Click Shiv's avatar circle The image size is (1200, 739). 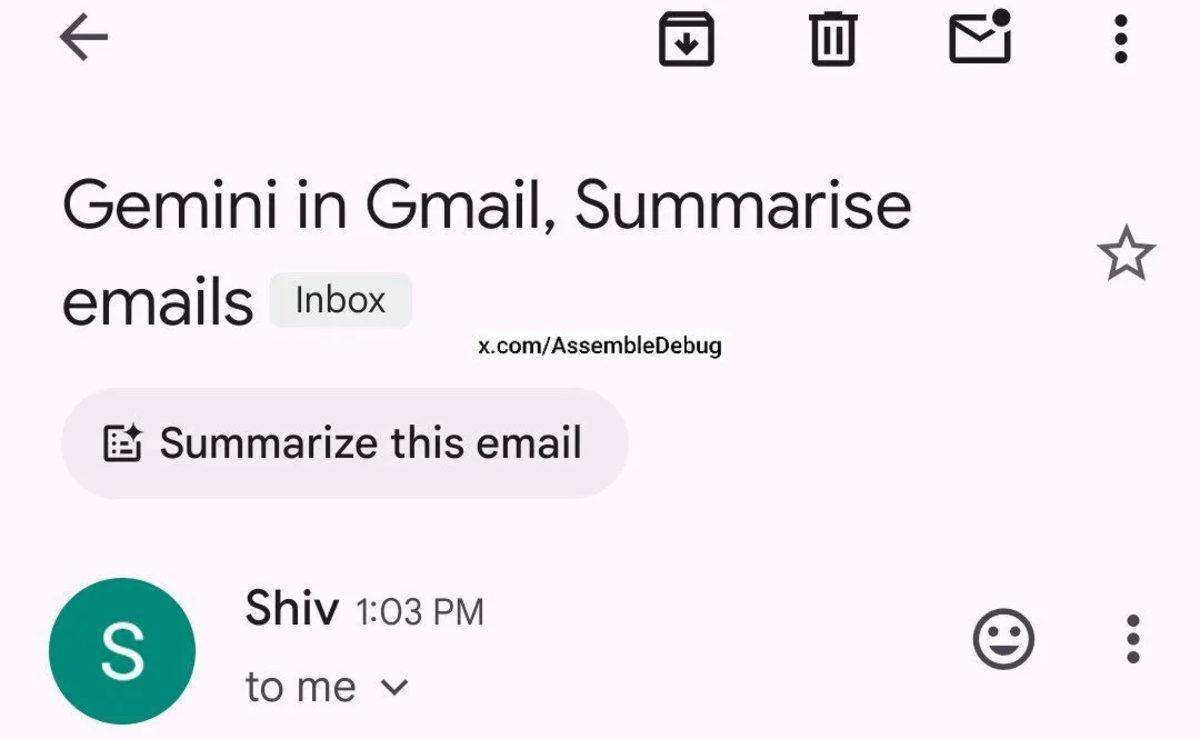pos(122,649)
